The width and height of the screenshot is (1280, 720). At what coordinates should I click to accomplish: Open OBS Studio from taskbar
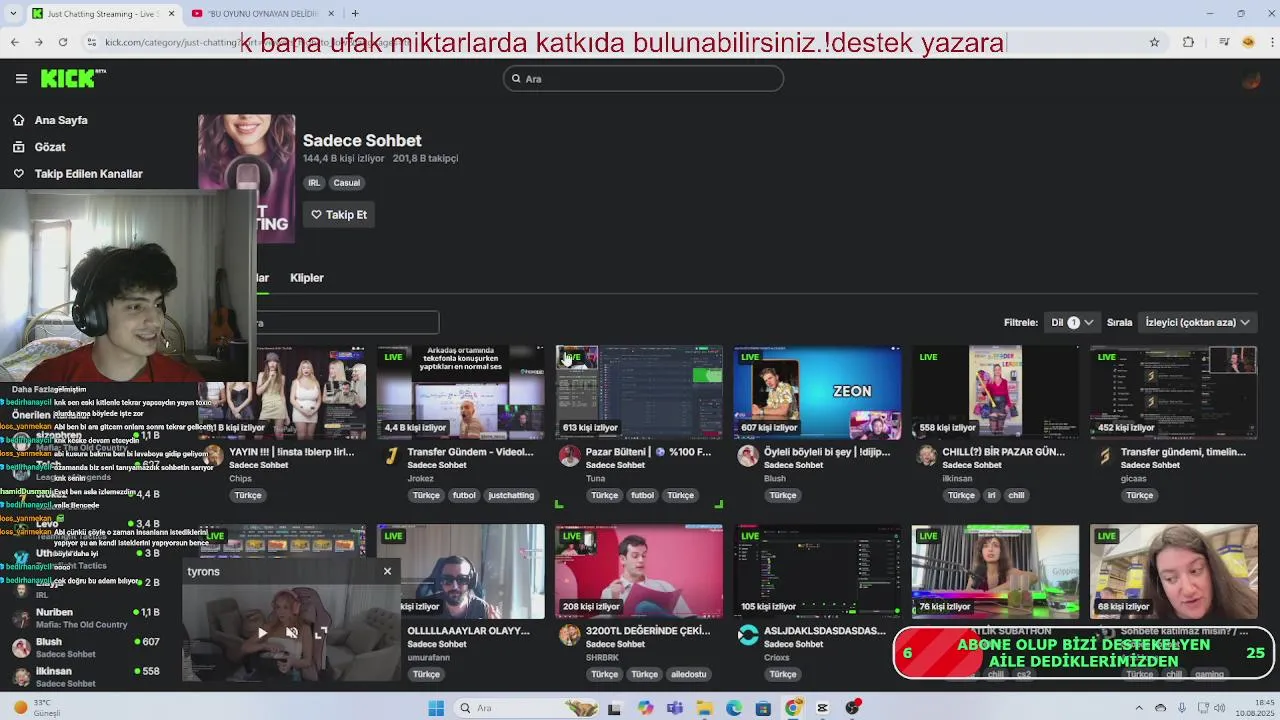pyautogui.click(x=852, y=708)
